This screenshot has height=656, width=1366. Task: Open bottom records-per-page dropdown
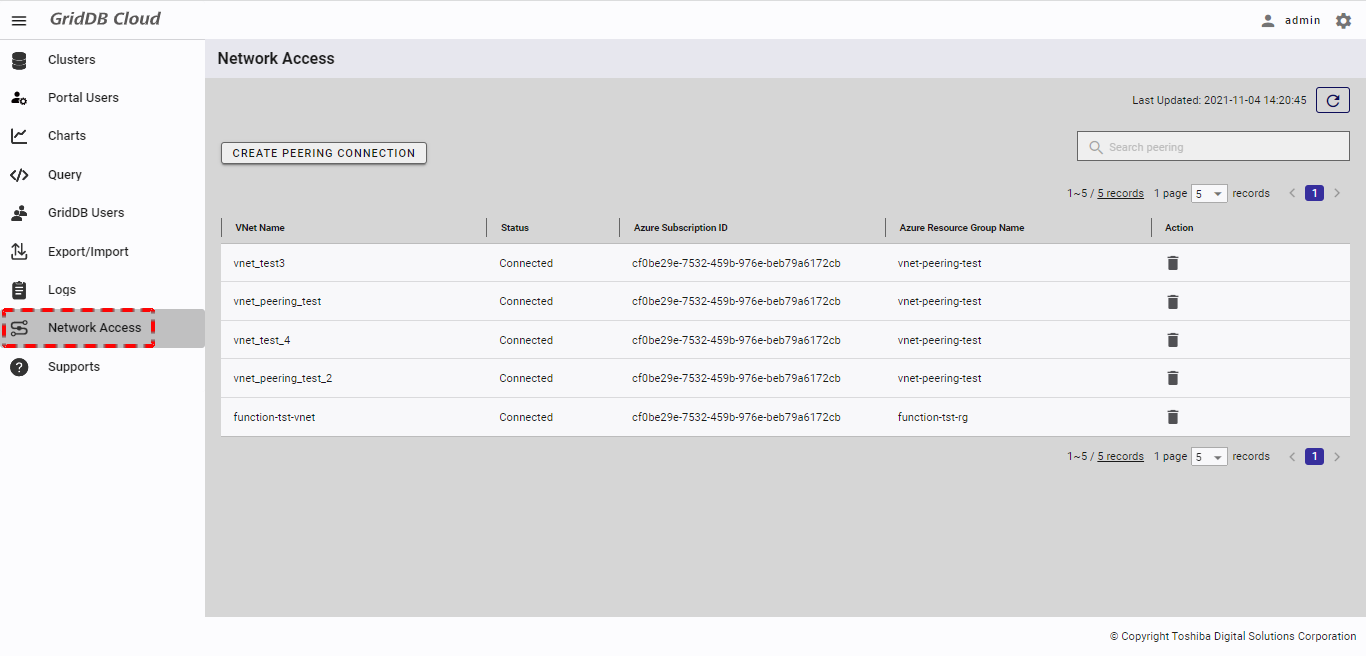click(1209, 457)
